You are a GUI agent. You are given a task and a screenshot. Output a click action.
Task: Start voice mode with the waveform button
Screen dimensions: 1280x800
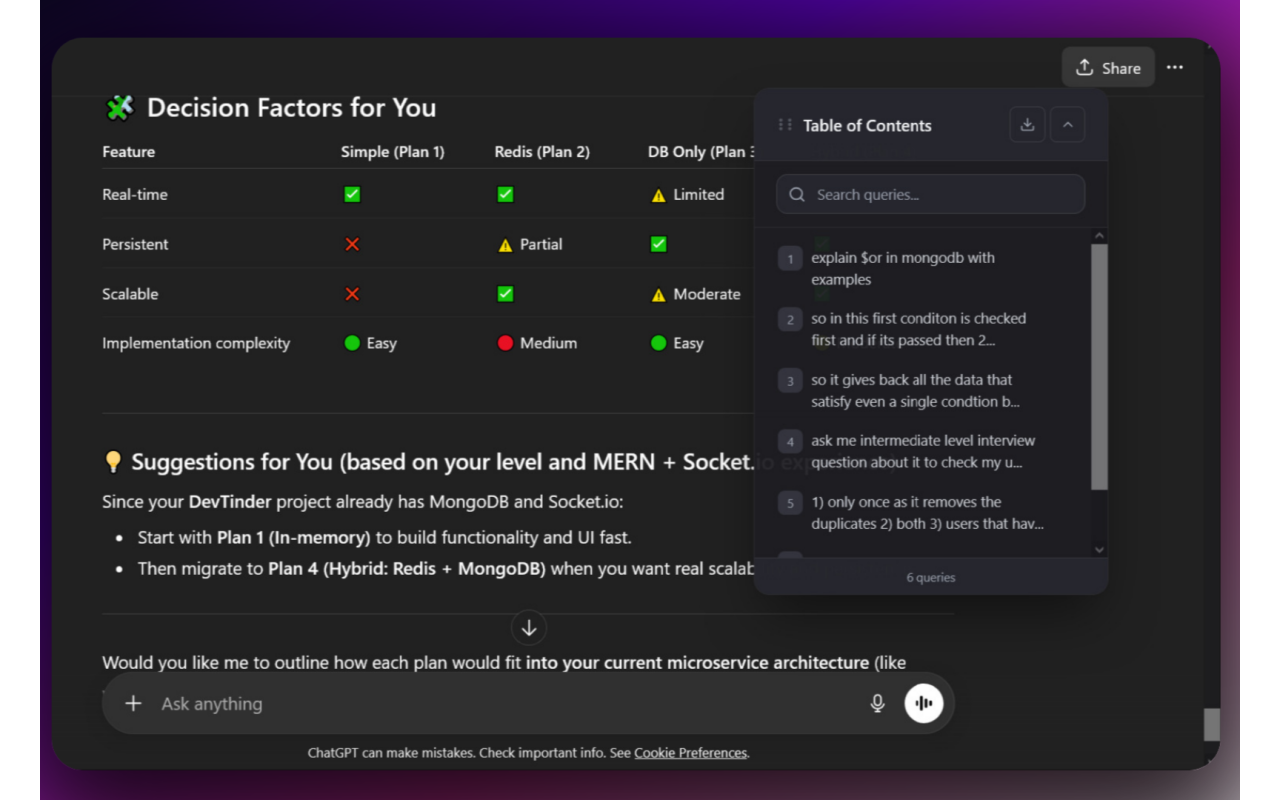coord(924,703)
